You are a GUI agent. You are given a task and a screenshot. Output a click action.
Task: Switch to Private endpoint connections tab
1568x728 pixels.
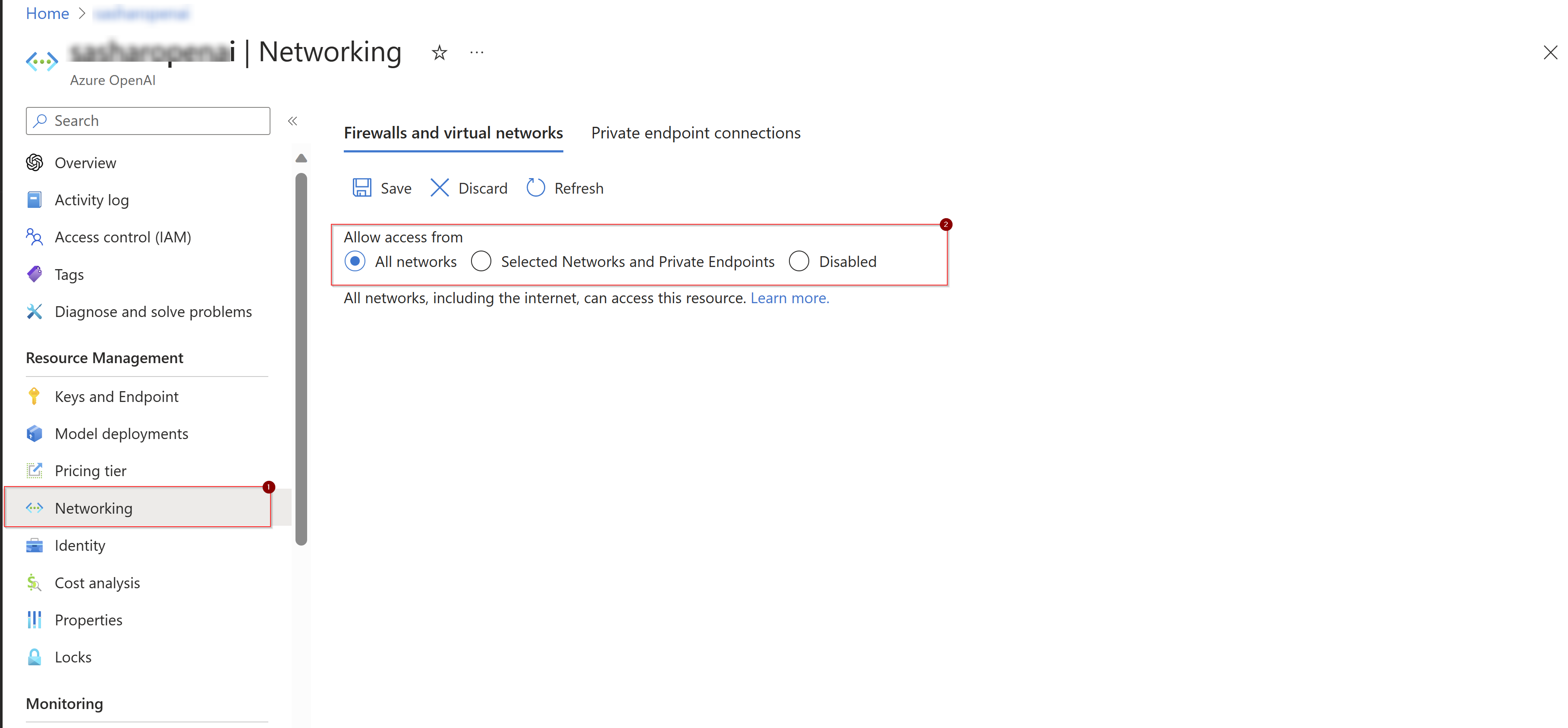(695, 133)
